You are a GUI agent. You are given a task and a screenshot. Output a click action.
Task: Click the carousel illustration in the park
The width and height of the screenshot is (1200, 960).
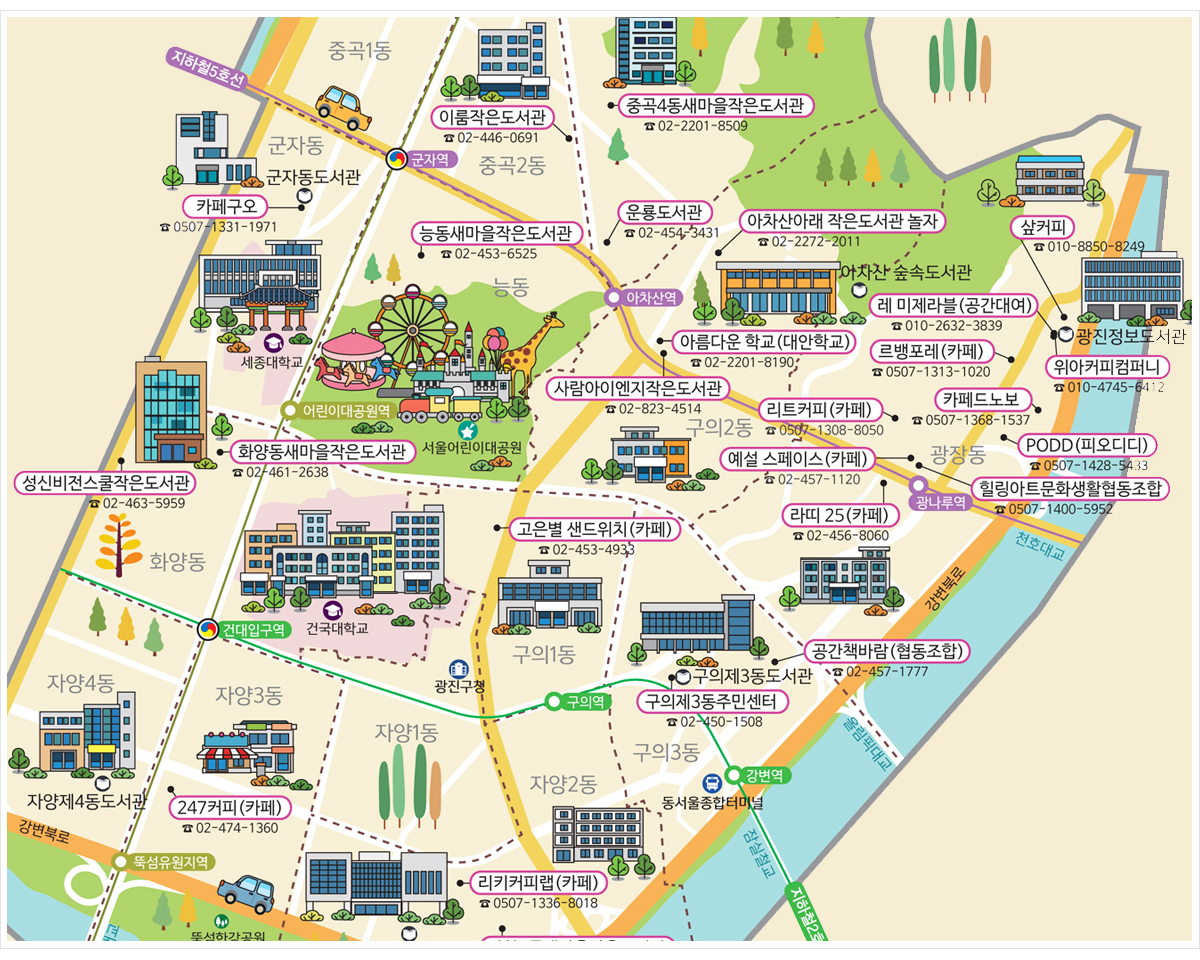[352, 362]
